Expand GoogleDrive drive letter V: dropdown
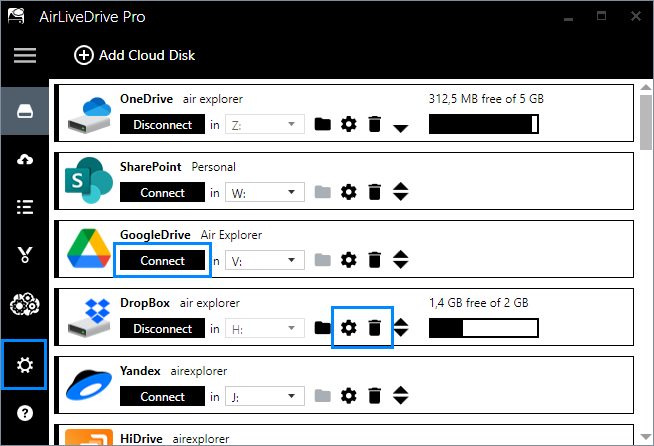The width and height of the screenshot is (654, 446). coord(265,260)
